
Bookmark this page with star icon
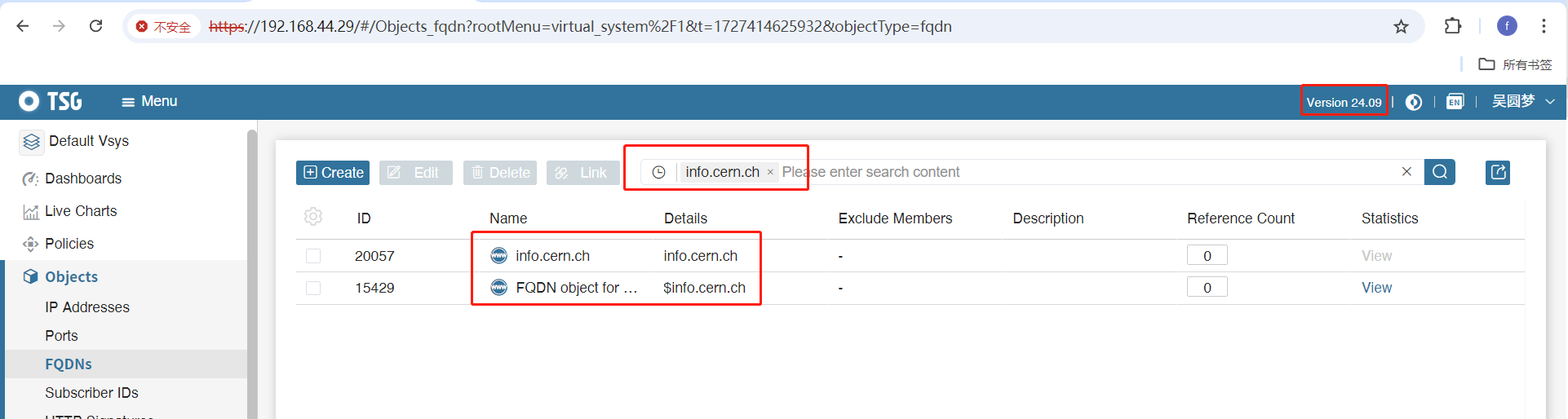[1401, 27]
